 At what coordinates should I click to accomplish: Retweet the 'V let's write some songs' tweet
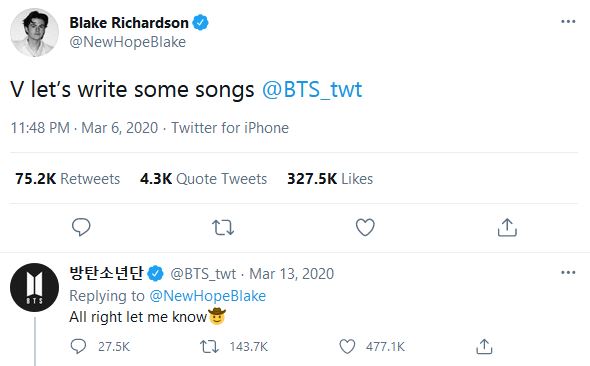click(x=223, y=228)
